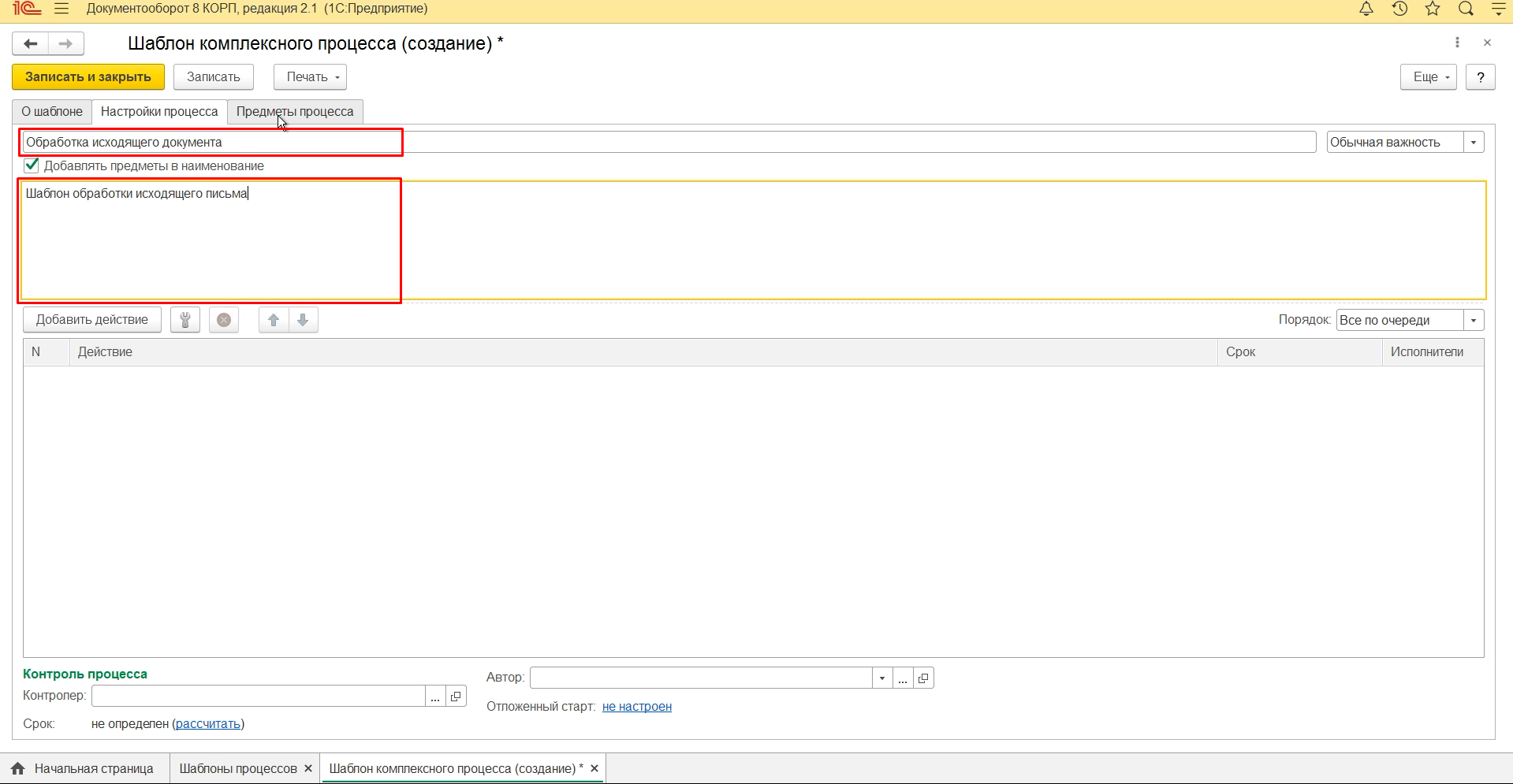Click Действие column header
1513x784 pixels.
(643, 352)
